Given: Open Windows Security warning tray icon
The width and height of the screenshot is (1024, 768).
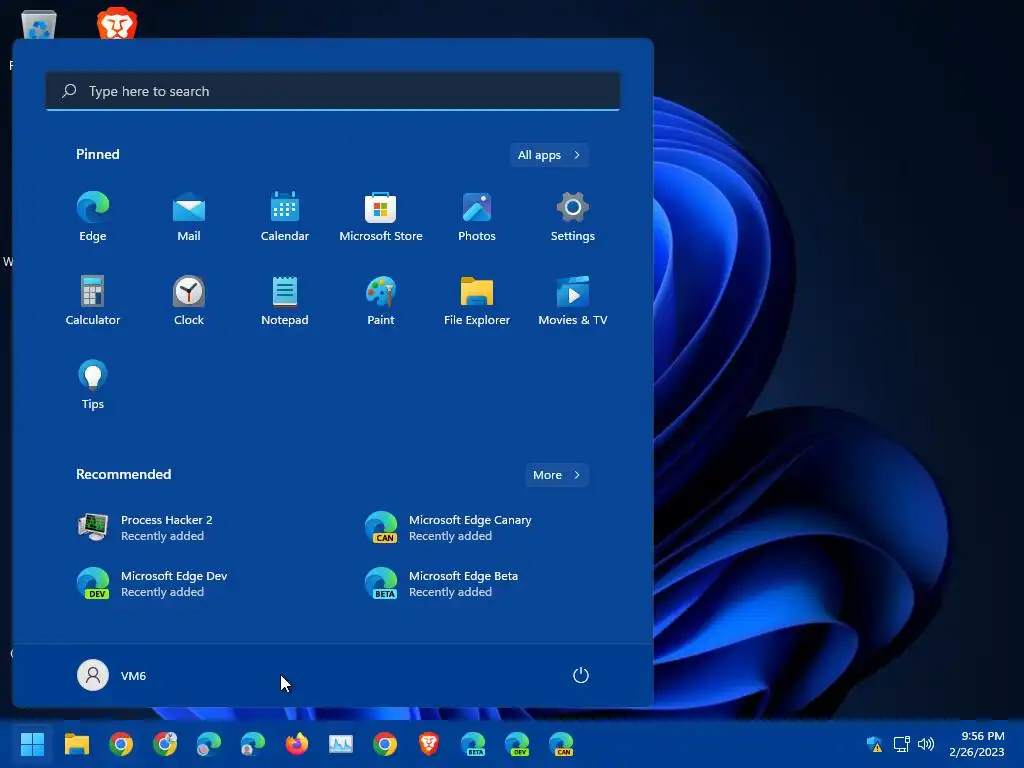Looking at the screenshot, I should pos(874,744).
